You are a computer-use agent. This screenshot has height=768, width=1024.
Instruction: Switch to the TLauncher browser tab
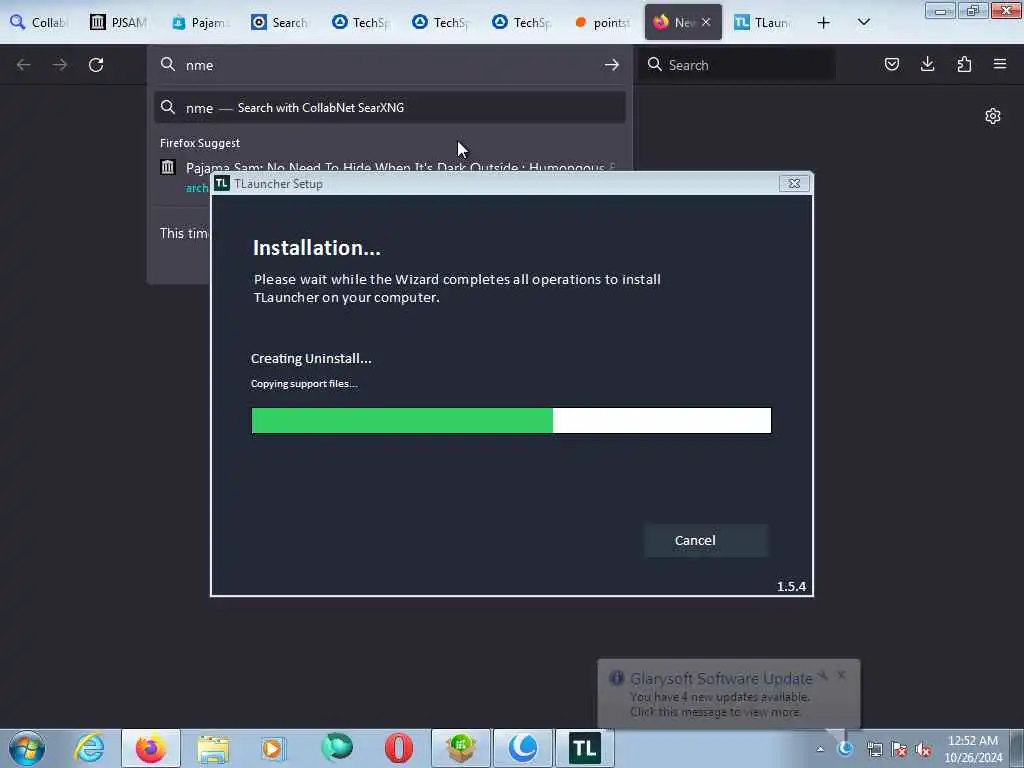(x=763, y=22)
